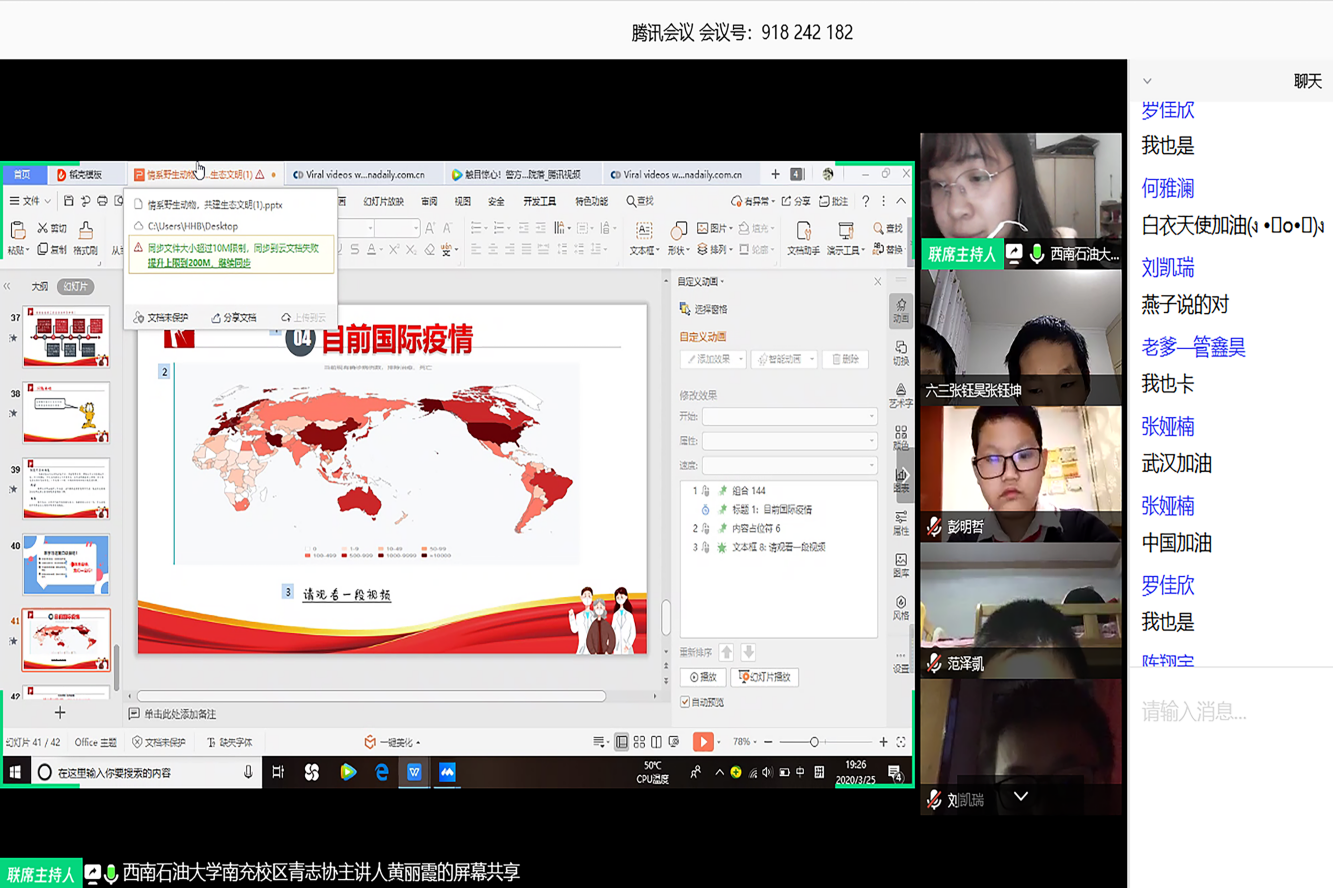Open the 切换 transition sidebar icon
Image resolution: width=1333 pixels, height=888 pixels.
pos(900,352)
